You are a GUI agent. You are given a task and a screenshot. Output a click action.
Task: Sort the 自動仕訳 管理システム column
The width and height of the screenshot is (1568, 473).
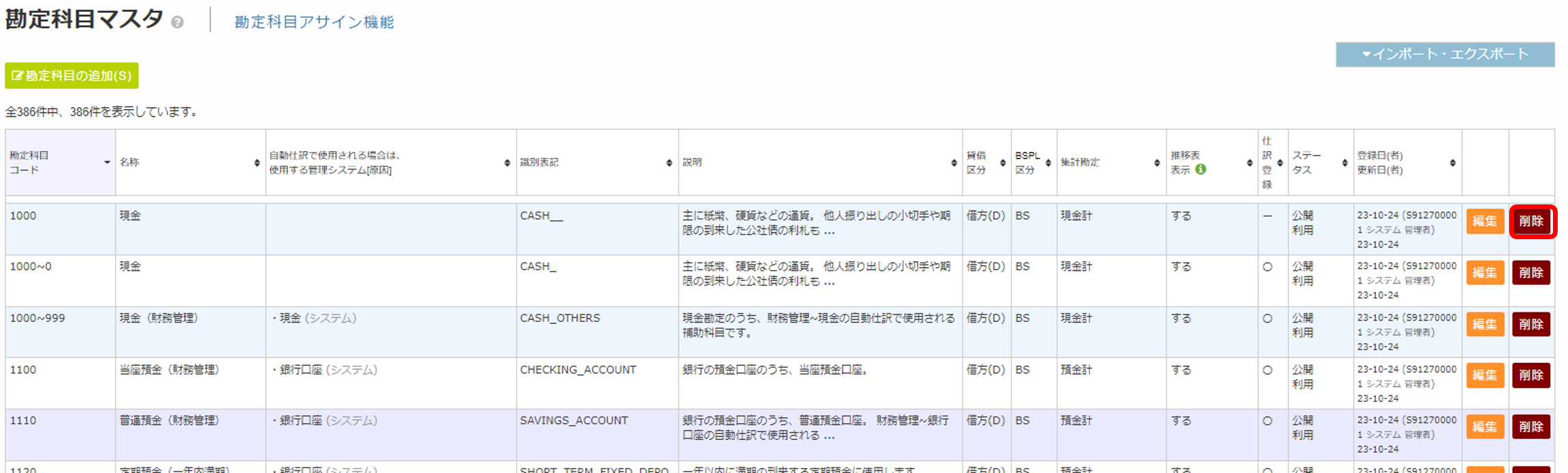pyautogui.click(x=507, y=163)
